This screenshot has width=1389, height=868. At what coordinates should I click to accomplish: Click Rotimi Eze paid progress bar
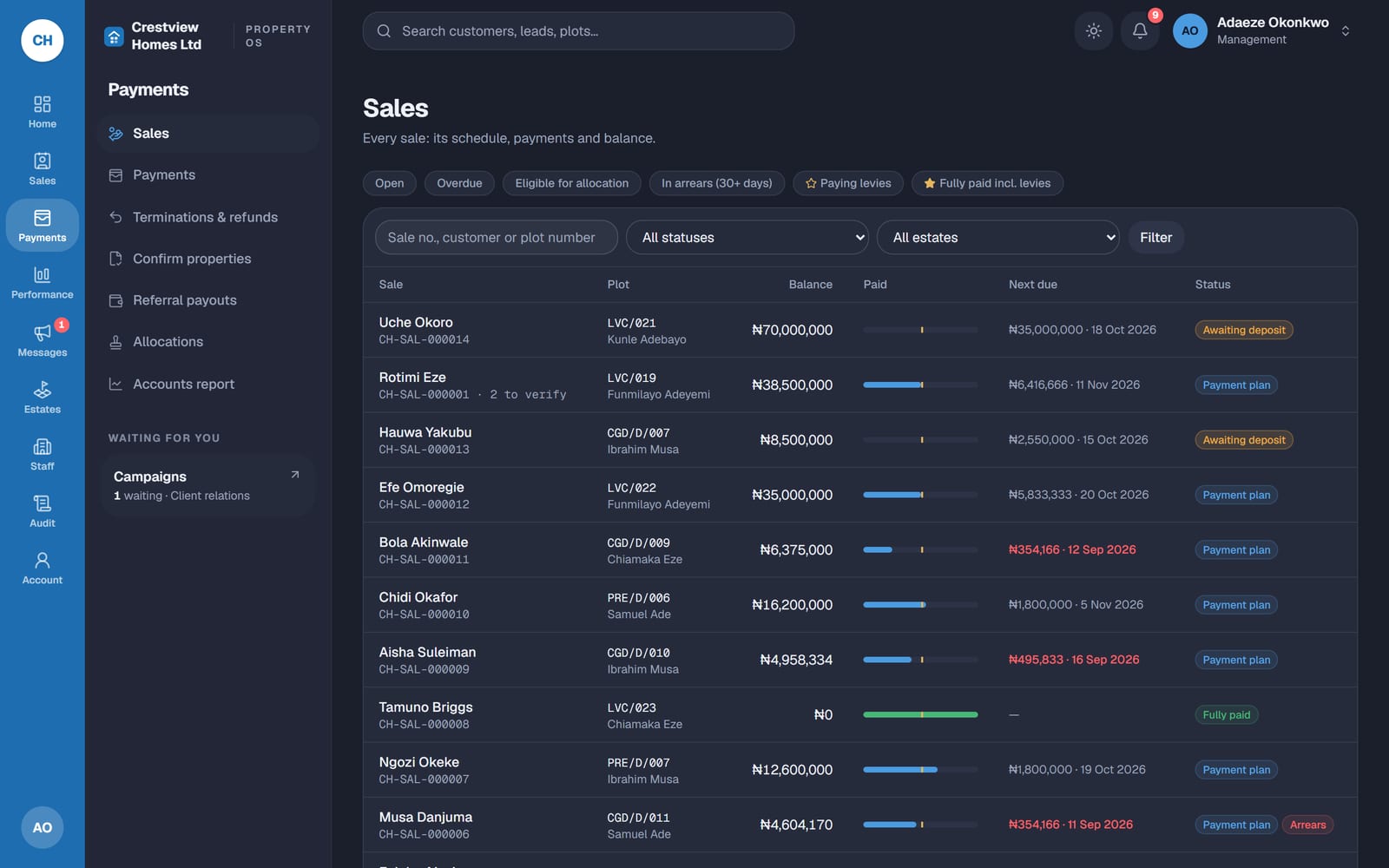point(920,385)
